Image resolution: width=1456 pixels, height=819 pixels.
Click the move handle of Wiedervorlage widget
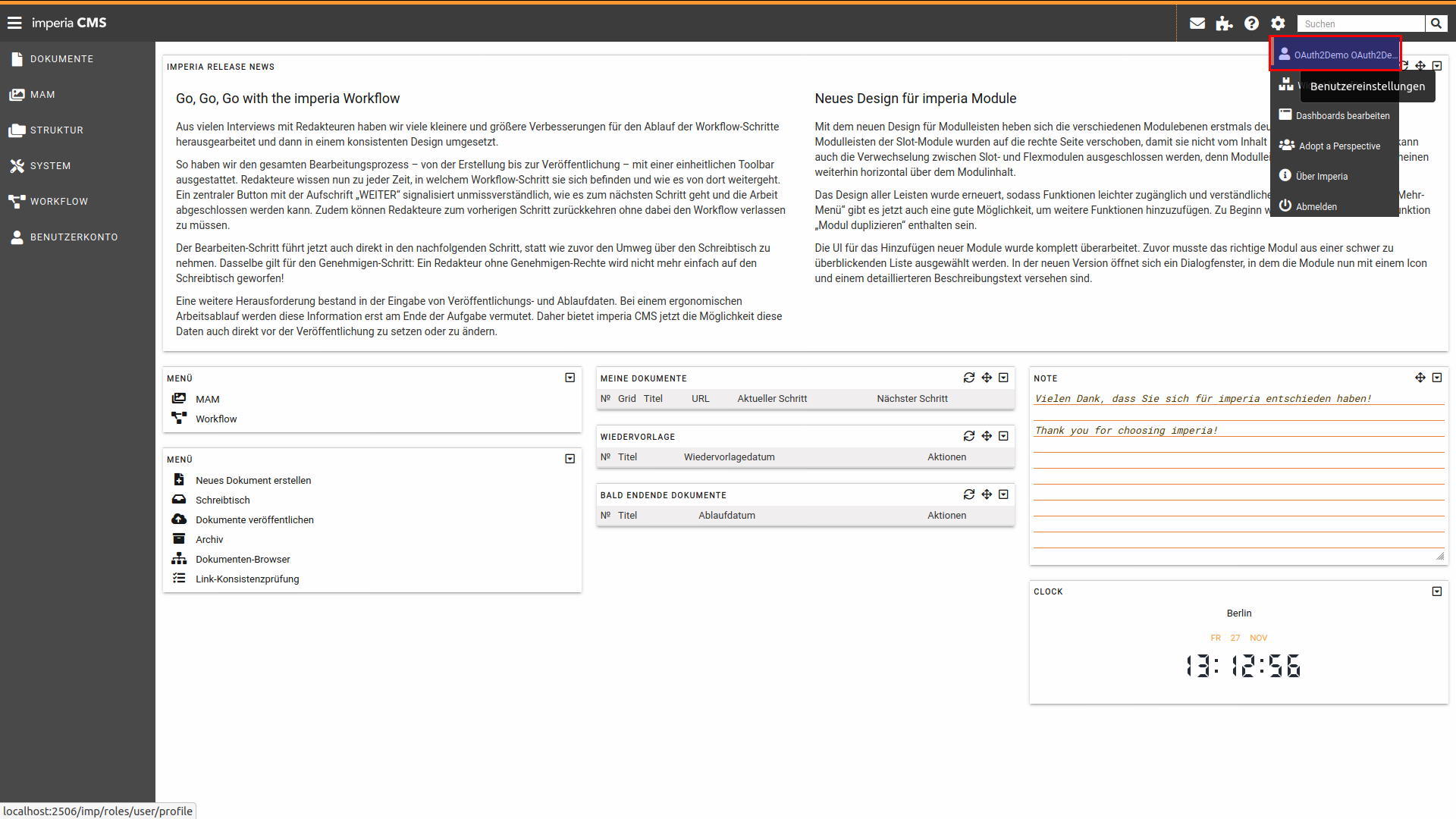tap(987, 436)
